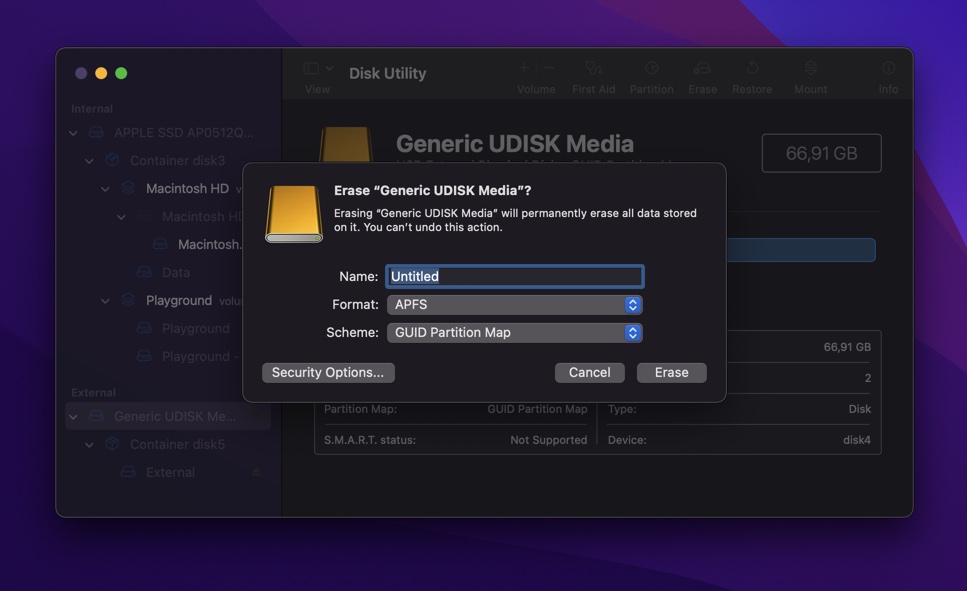Click the Playground layers icon
Screen dimensions: 967x591
coord(128,300)
